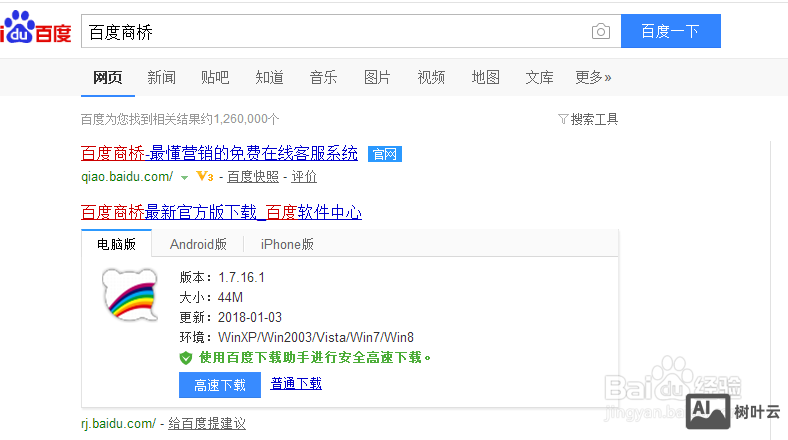Switch to 视频 search tab

[x=431, y=77]
